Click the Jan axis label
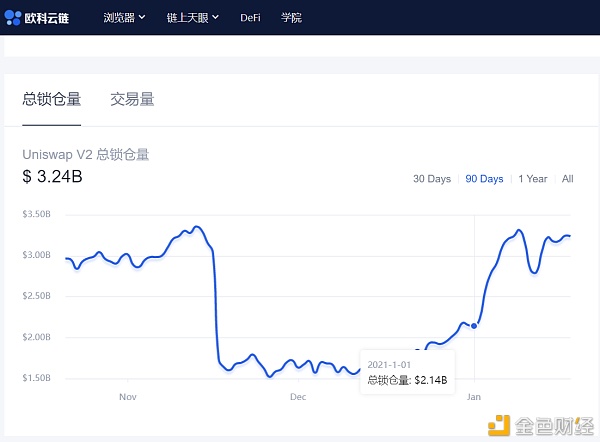This screenshot has height=442, width=600. tap(474, 397)
